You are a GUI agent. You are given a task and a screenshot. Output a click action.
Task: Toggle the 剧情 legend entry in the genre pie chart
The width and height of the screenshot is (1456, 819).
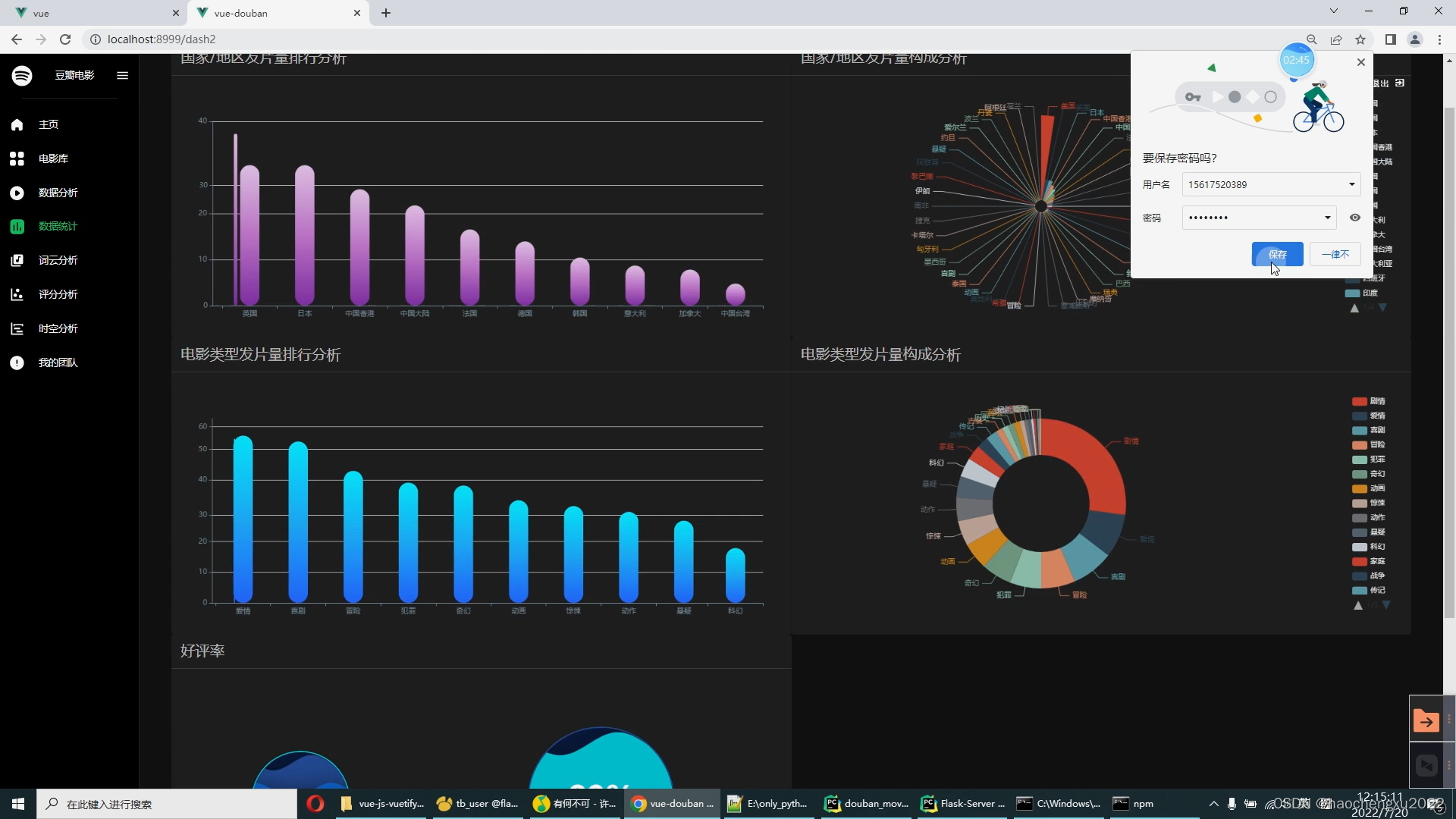pos(1376,401)
